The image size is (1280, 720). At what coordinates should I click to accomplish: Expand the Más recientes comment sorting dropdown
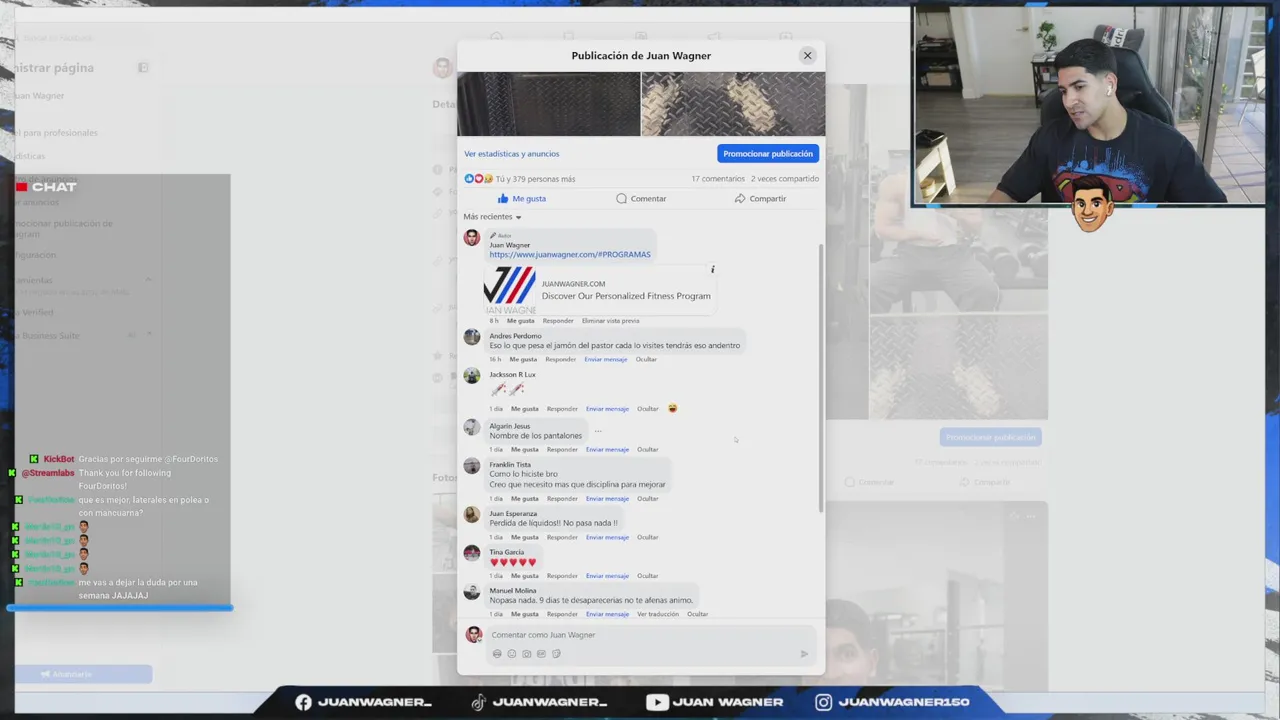pos(493,217)
